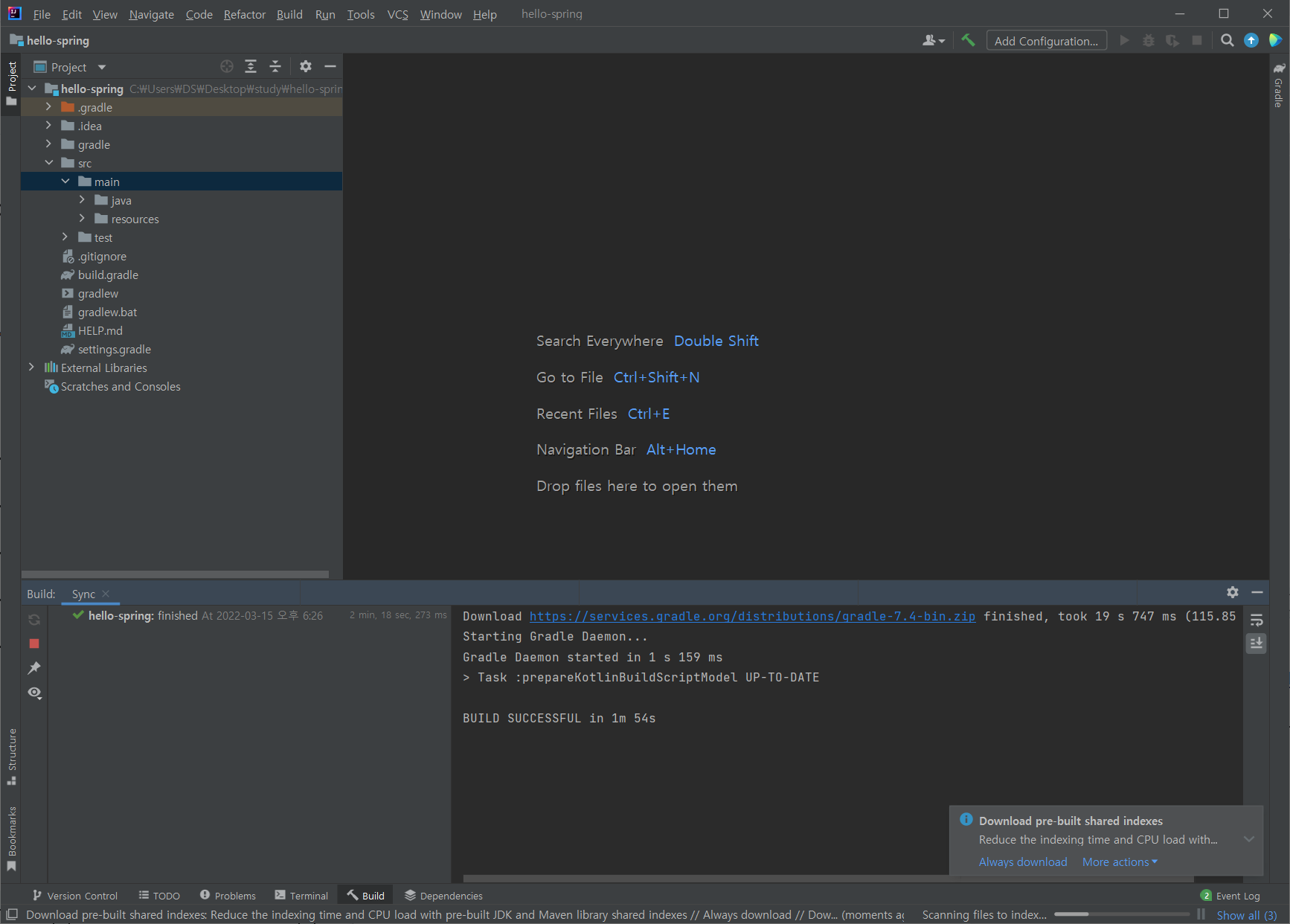
Task: Toggle scroll to end in build output
Action: coord(1257,644)
